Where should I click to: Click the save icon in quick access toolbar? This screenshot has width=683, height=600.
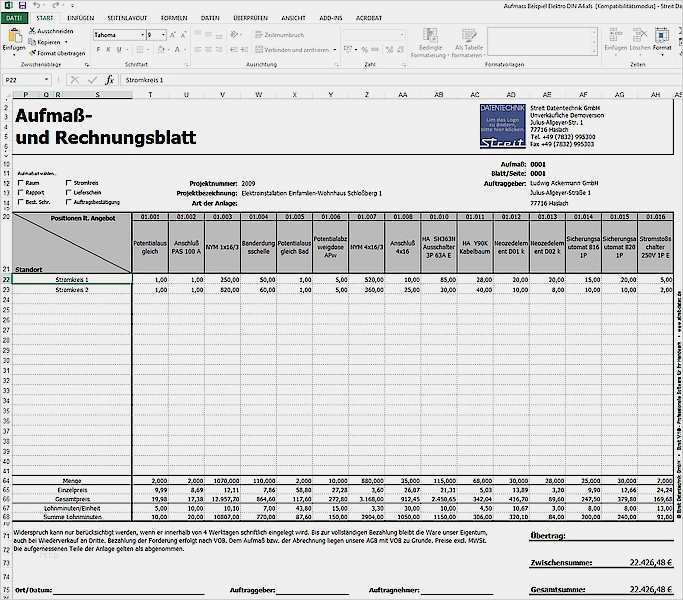click(x=22, y=5)
